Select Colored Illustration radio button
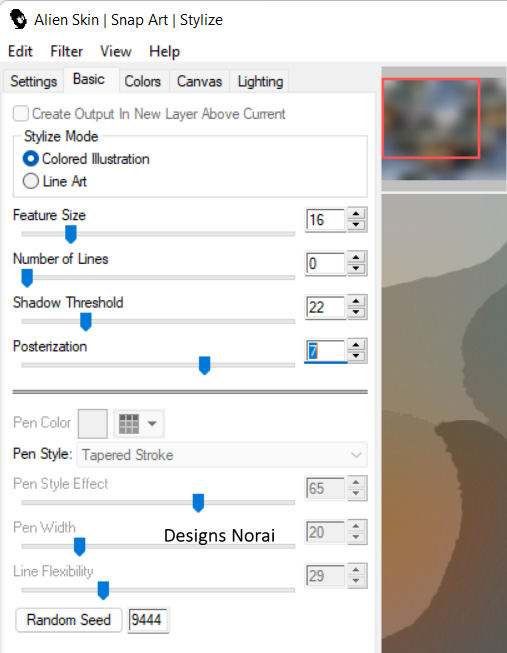This screenshot has width=507, height=653. coord(30,159)
